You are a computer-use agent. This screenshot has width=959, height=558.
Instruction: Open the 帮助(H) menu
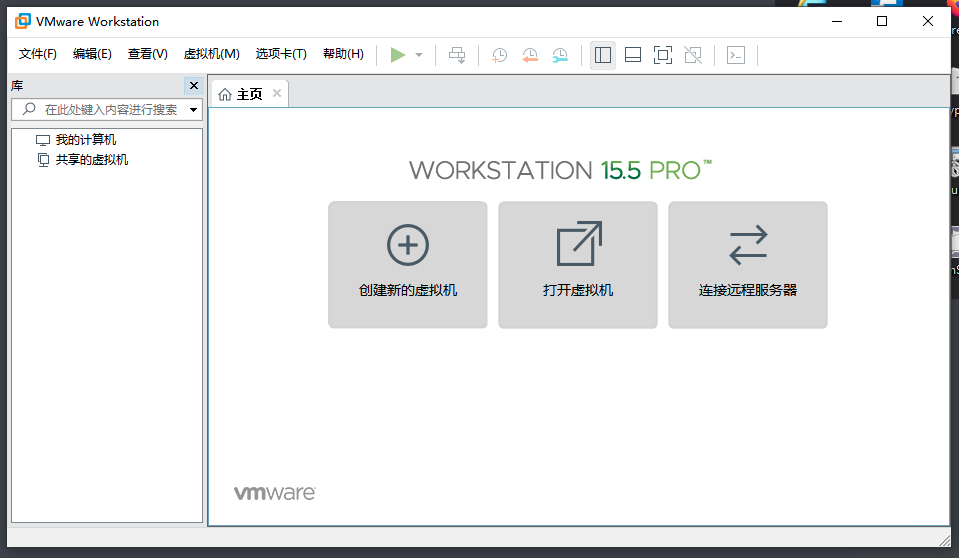click(343, 54)
